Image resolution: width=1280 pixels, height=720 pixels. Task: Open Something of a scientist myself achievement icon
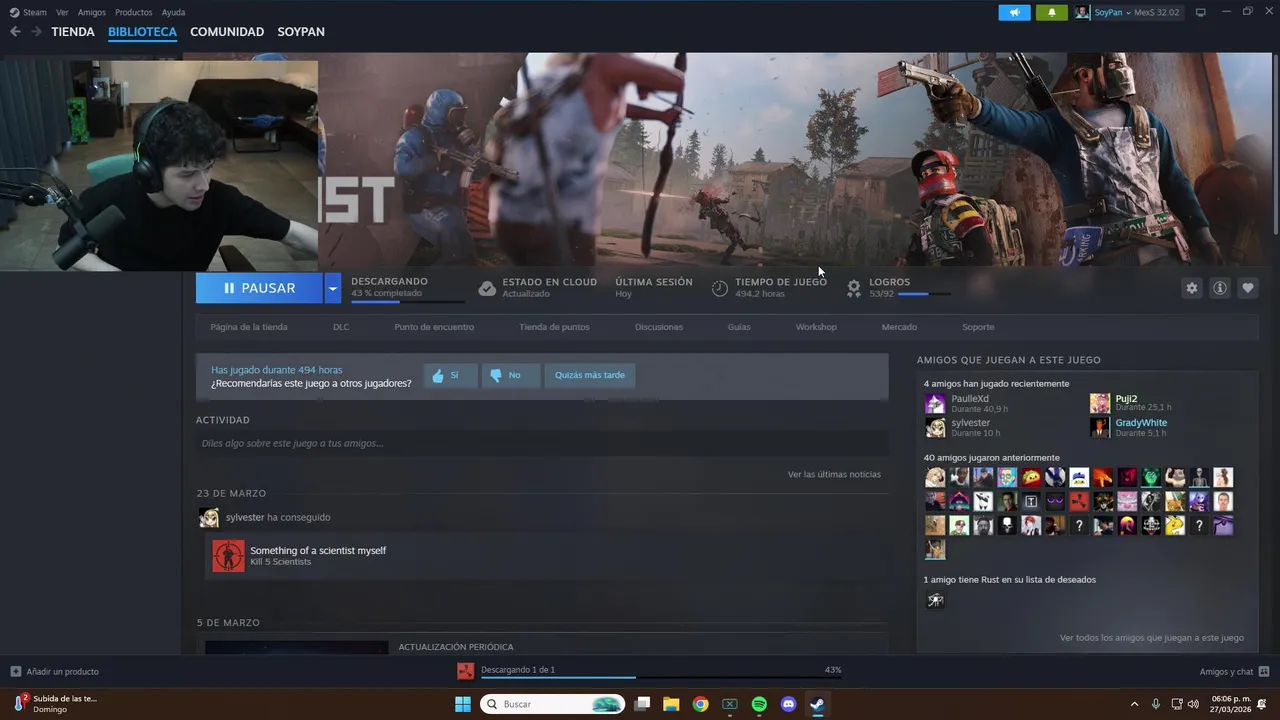(228, 556)
